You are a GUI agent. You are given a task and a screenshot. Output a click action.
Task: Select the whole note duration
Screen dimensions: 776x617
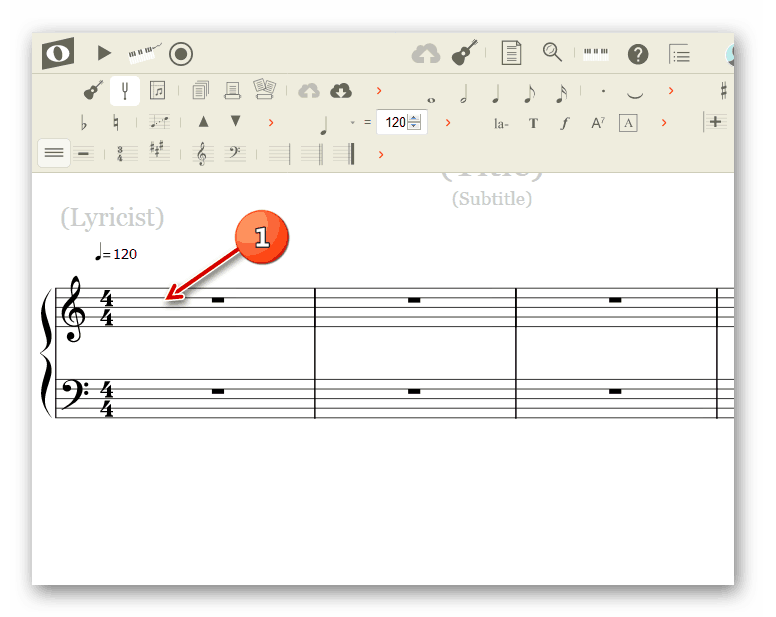tap(431, 100)
